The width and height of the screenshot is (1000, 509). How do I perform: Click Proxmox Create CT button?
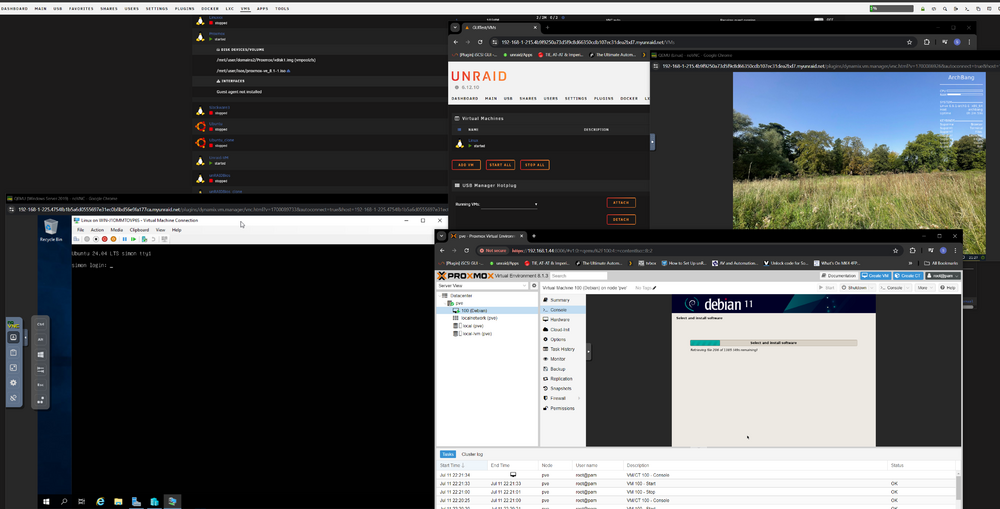[x=908, y=276]
